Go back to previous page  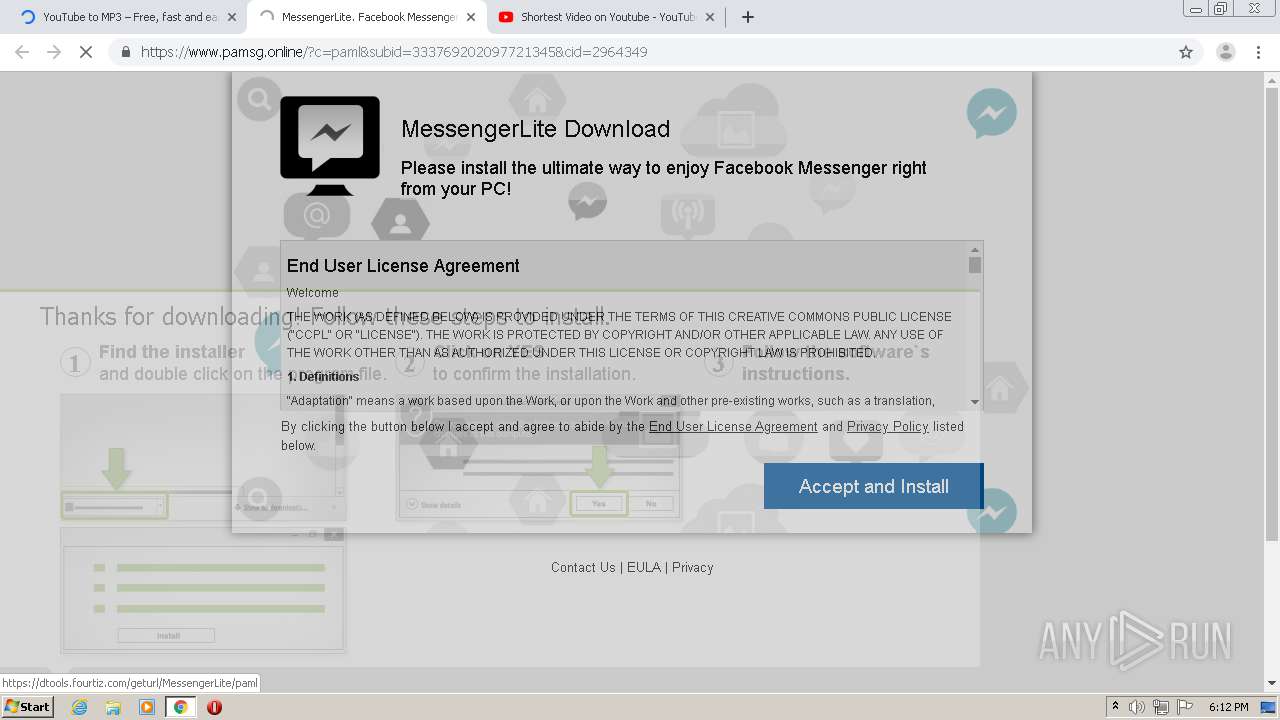pos(22,52)
